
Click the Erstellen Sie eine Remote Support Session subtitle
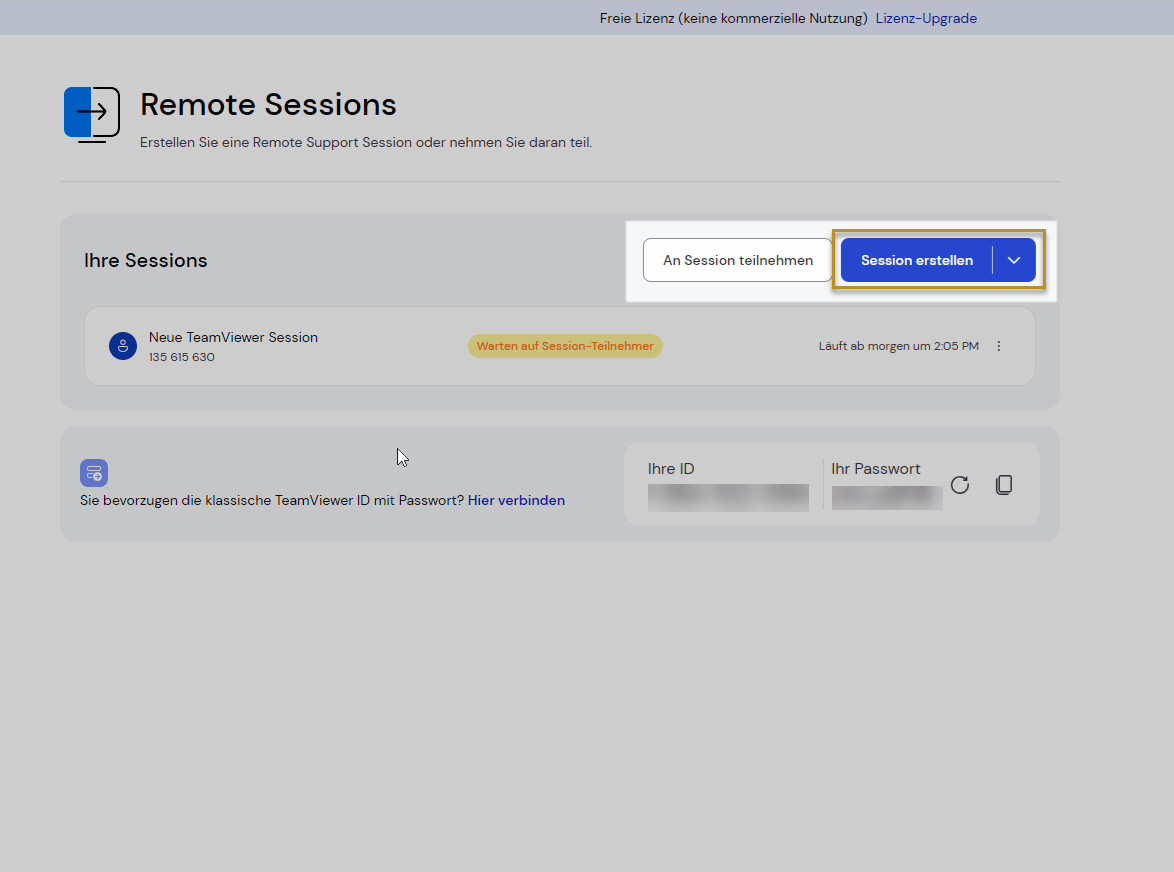366,142
